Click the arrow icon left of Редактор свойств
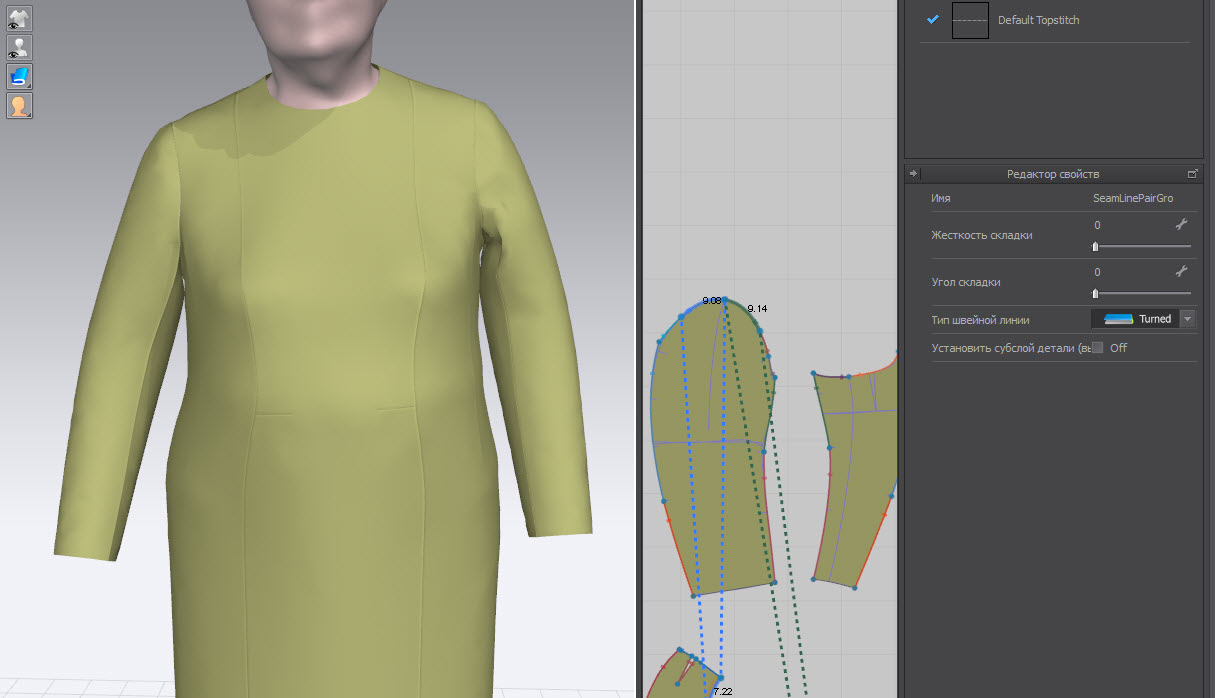This screenshot has height=698, width=1215. click(x=913, y=174)
